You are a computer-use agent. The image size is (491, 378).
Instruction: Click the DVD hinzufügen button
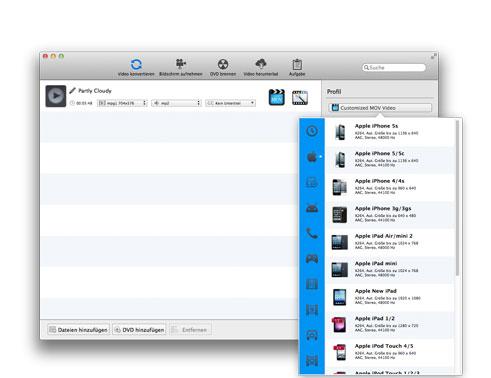(x=139, y=330)
